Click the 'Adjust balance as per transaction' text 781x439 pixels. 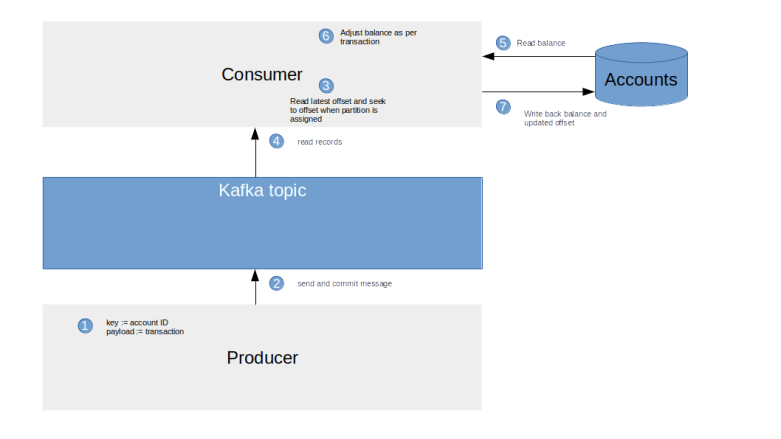coord(378,37)
